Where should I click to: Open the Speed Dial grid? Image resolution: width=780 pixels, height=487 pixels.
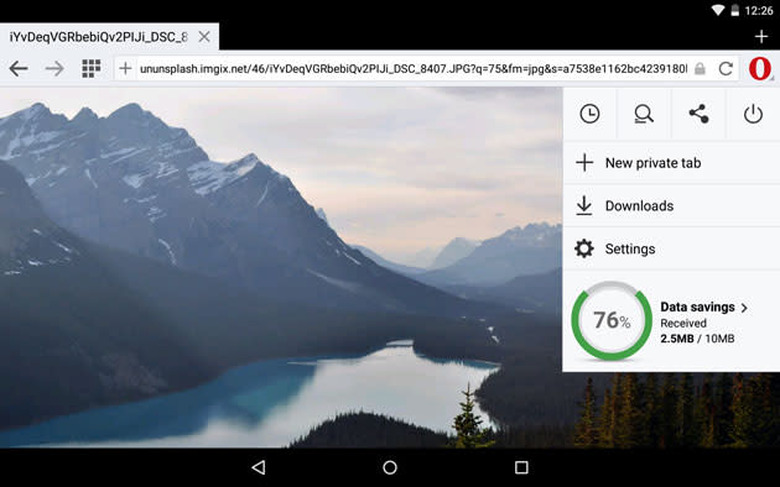click(91, 69)
